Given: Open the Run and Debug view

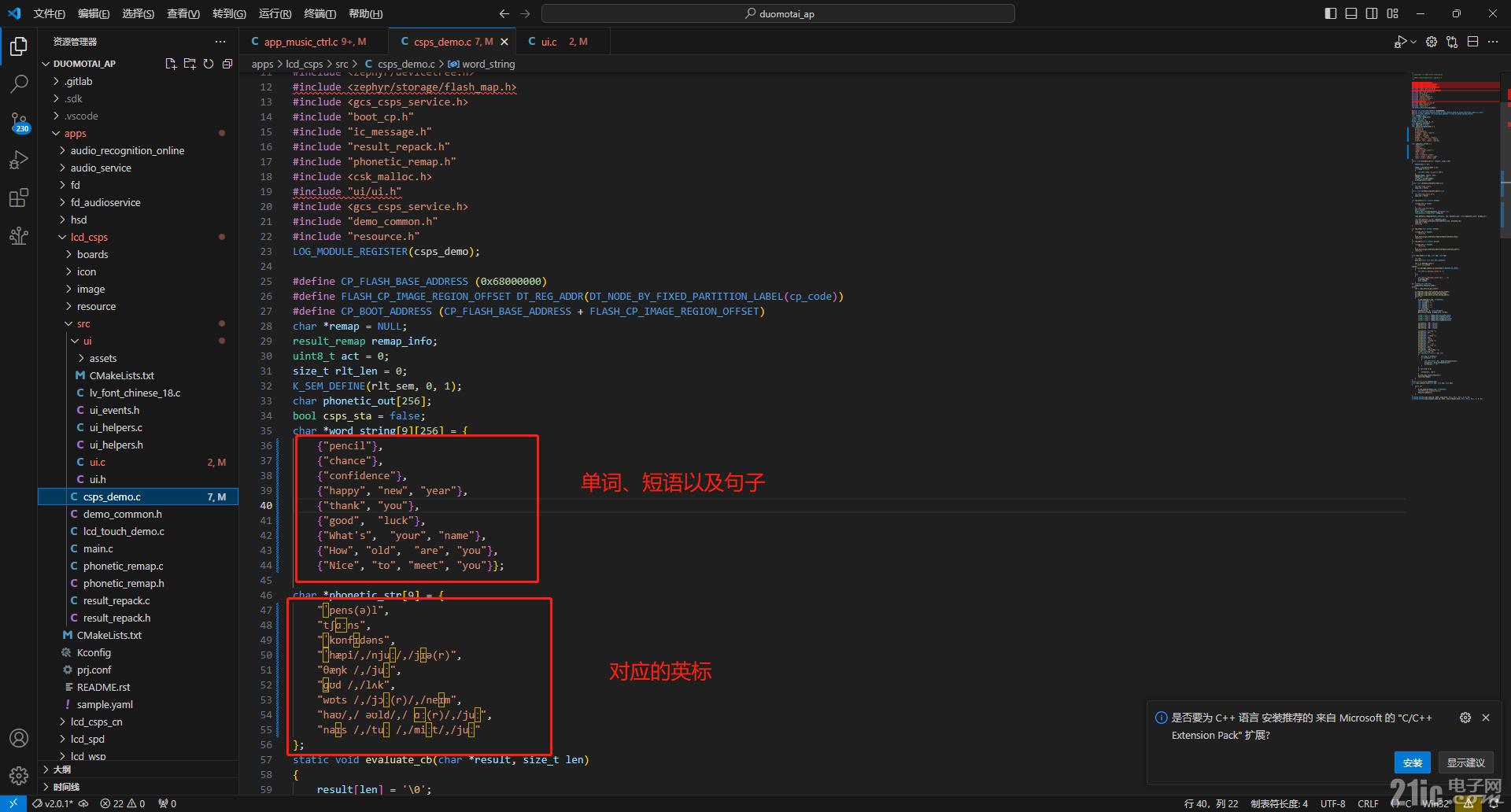Looking at the screenshot, I should point(19,160).
